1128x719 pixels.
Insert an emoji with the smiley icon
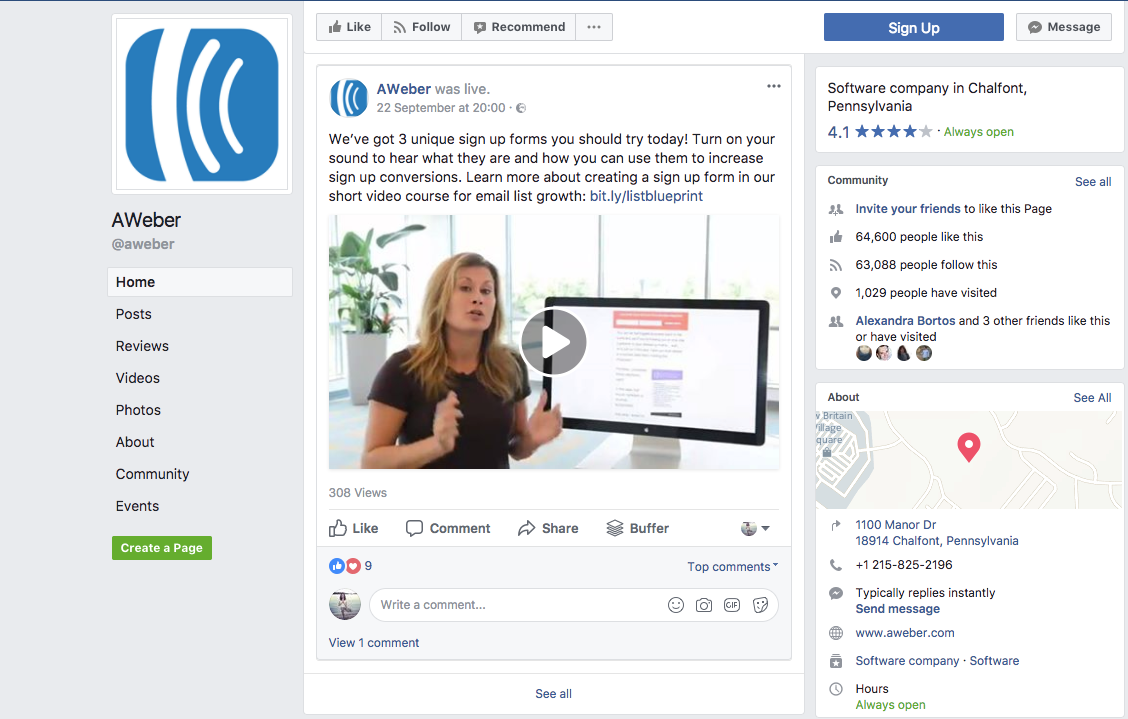click(x=676, y=605)
